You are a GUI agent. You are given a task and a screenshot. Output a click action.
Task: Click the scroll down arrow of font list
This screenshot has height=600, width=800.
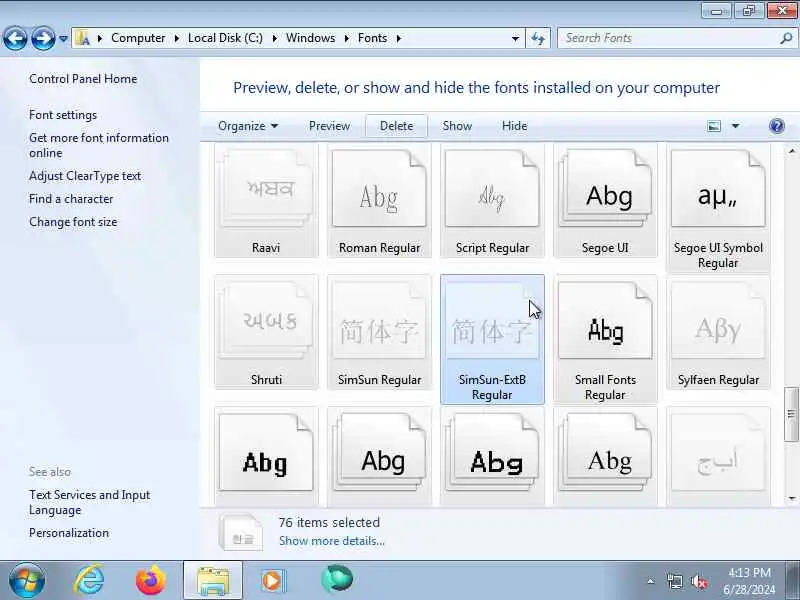coord(792,498)
